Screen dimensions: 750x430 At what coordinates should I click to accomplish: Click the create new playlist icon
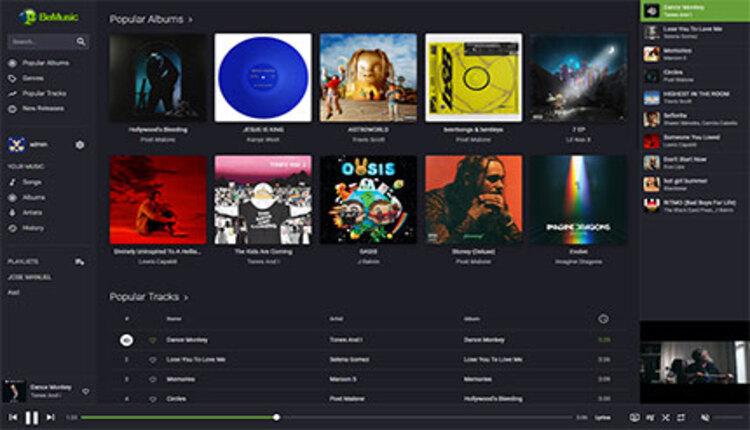[80, 261]
